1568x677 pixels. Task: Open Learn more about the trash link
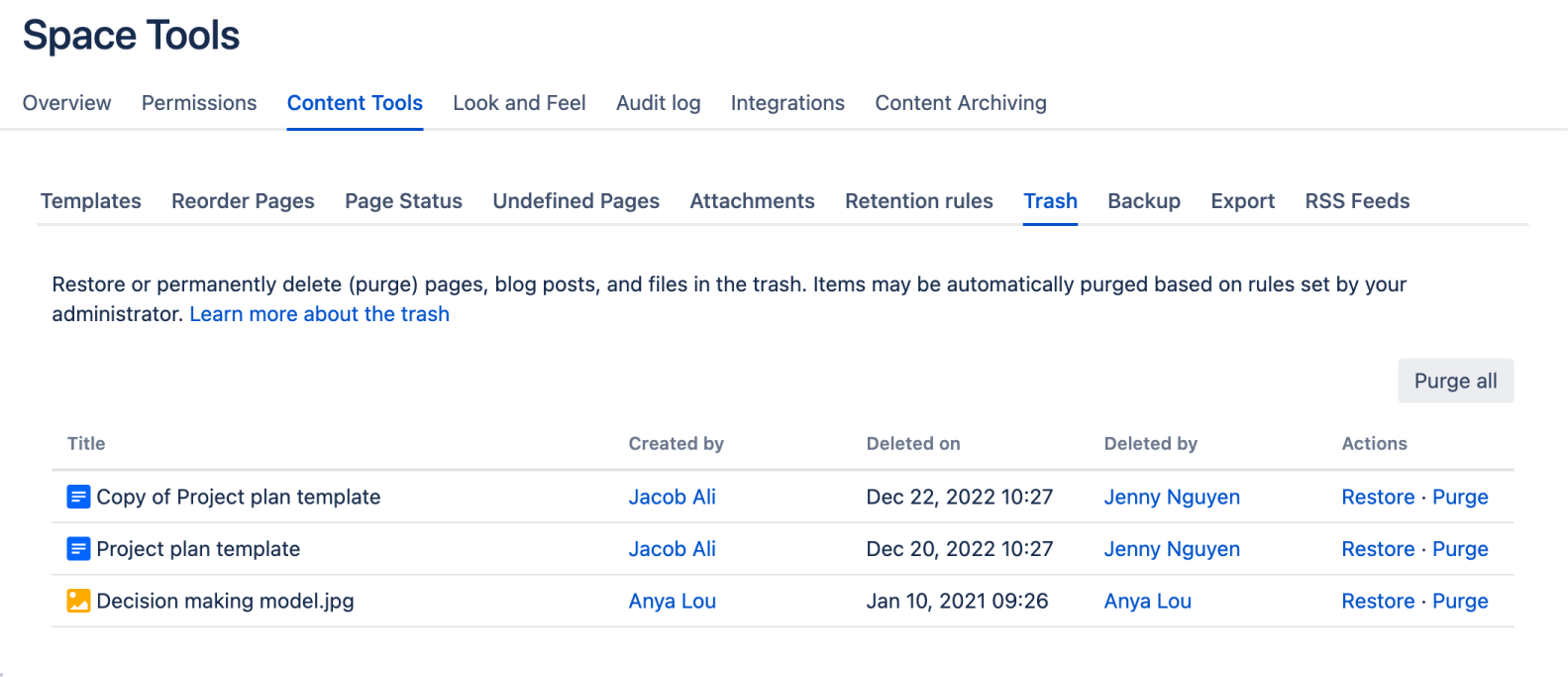[319, 314]
